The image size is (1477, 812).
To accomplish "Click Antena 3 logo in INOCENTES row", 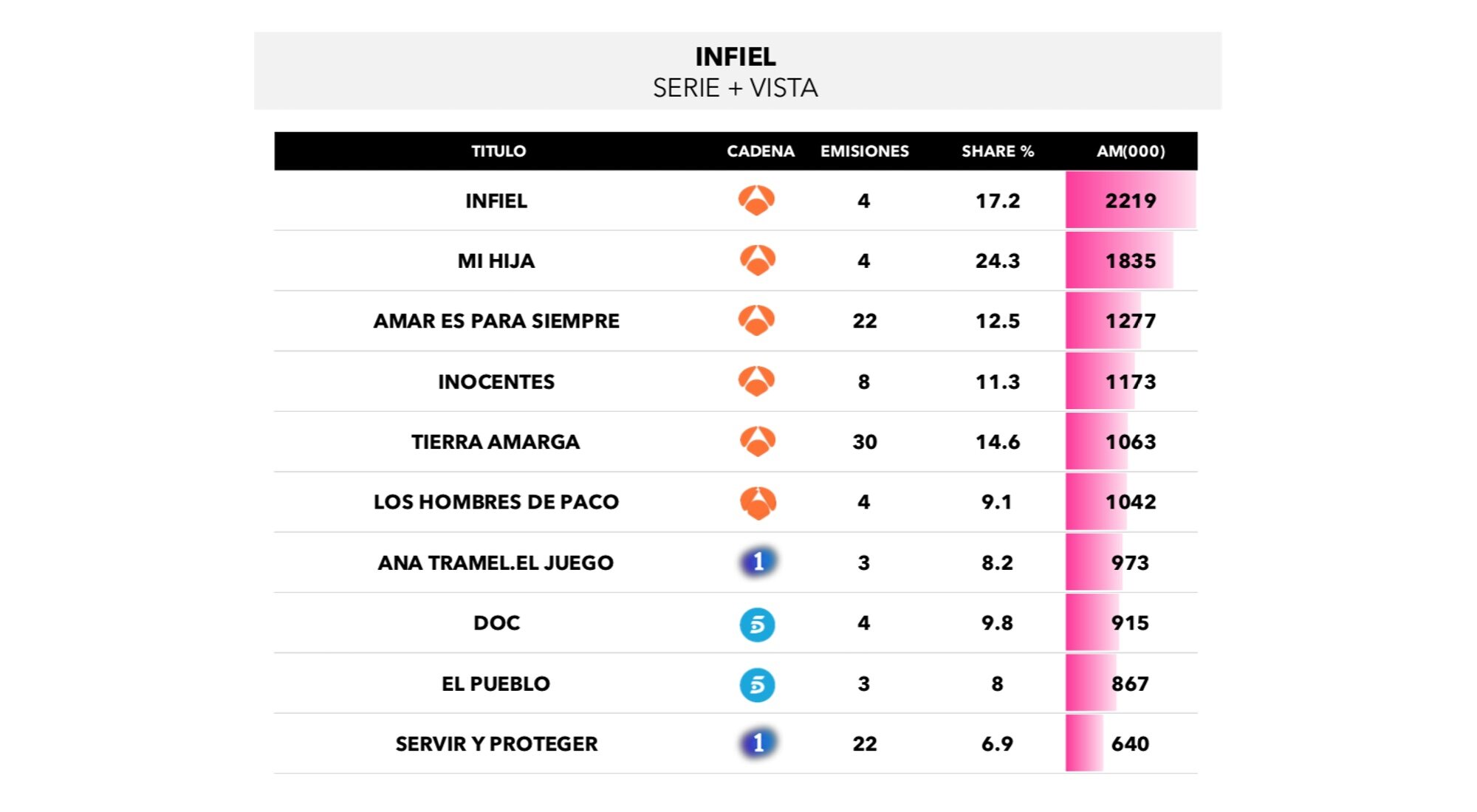I will pyautogui.click(x=757, y=381).
